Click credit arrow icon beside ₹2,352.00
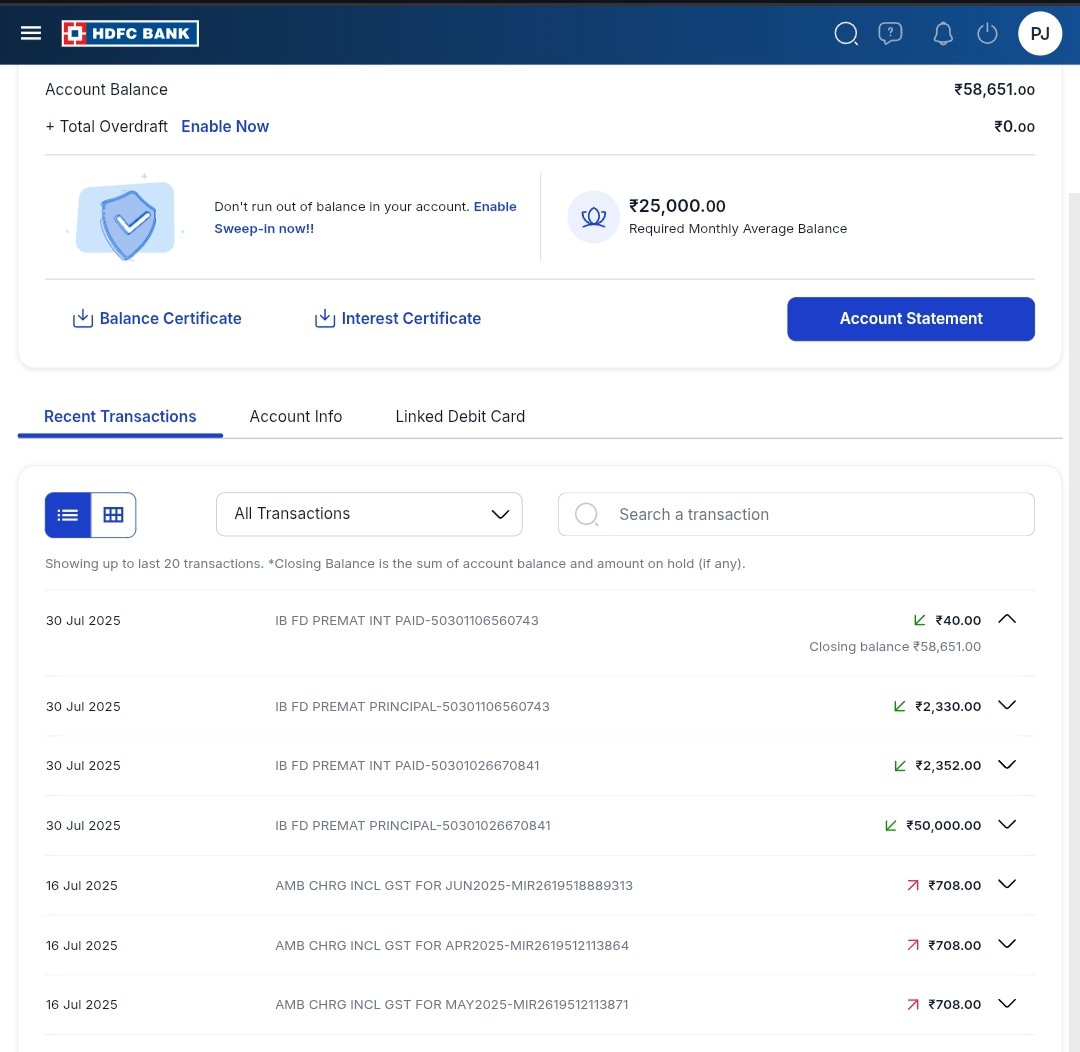Viewport: 1080px width, 1052px height. click(x=900, y=765)
